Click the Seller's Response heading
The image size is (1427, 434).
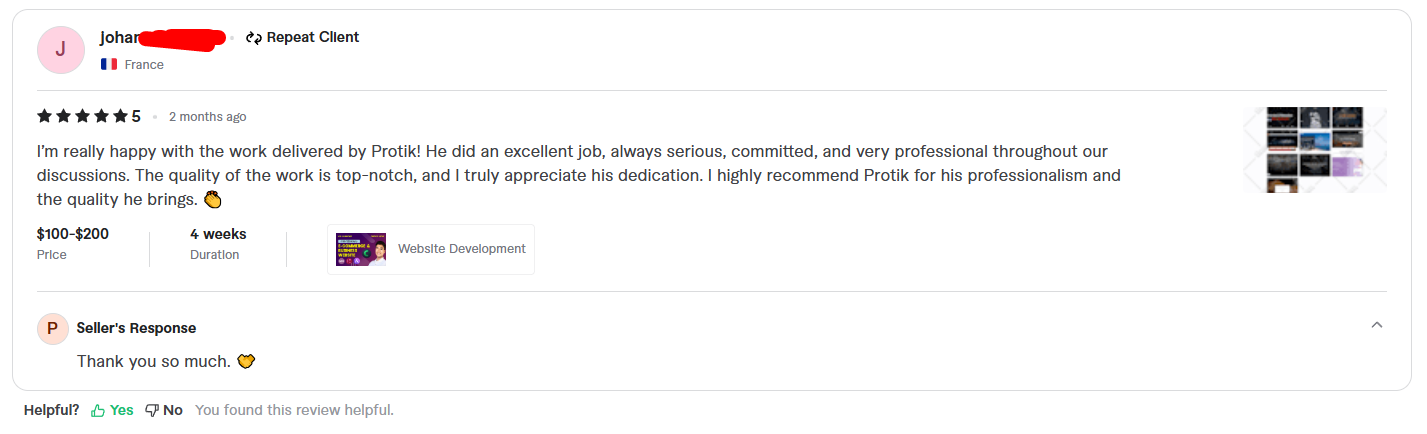click(x=136, y=328)
